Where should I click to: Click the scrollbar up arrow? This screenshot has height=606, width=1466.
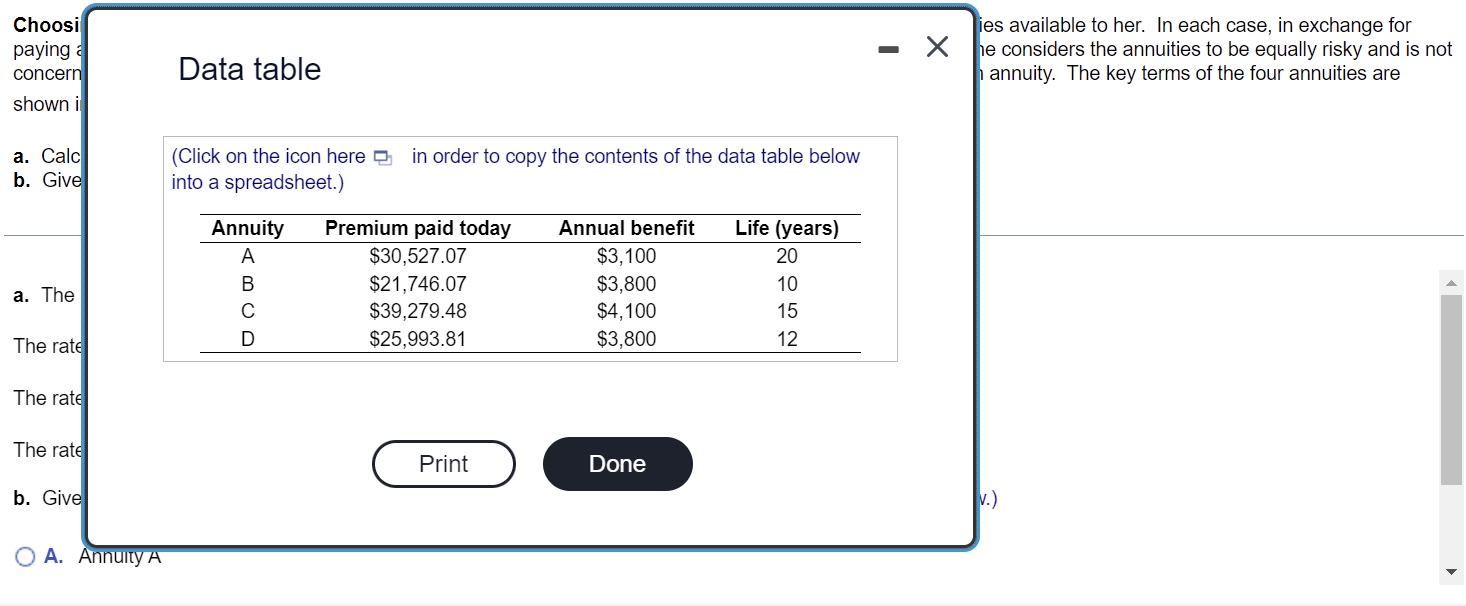click(x=1451, y=281)
